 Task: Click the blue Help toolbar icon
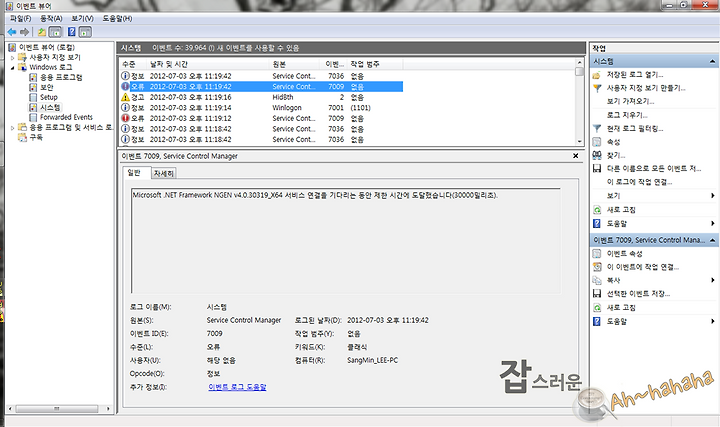click(x=72, y=32)
